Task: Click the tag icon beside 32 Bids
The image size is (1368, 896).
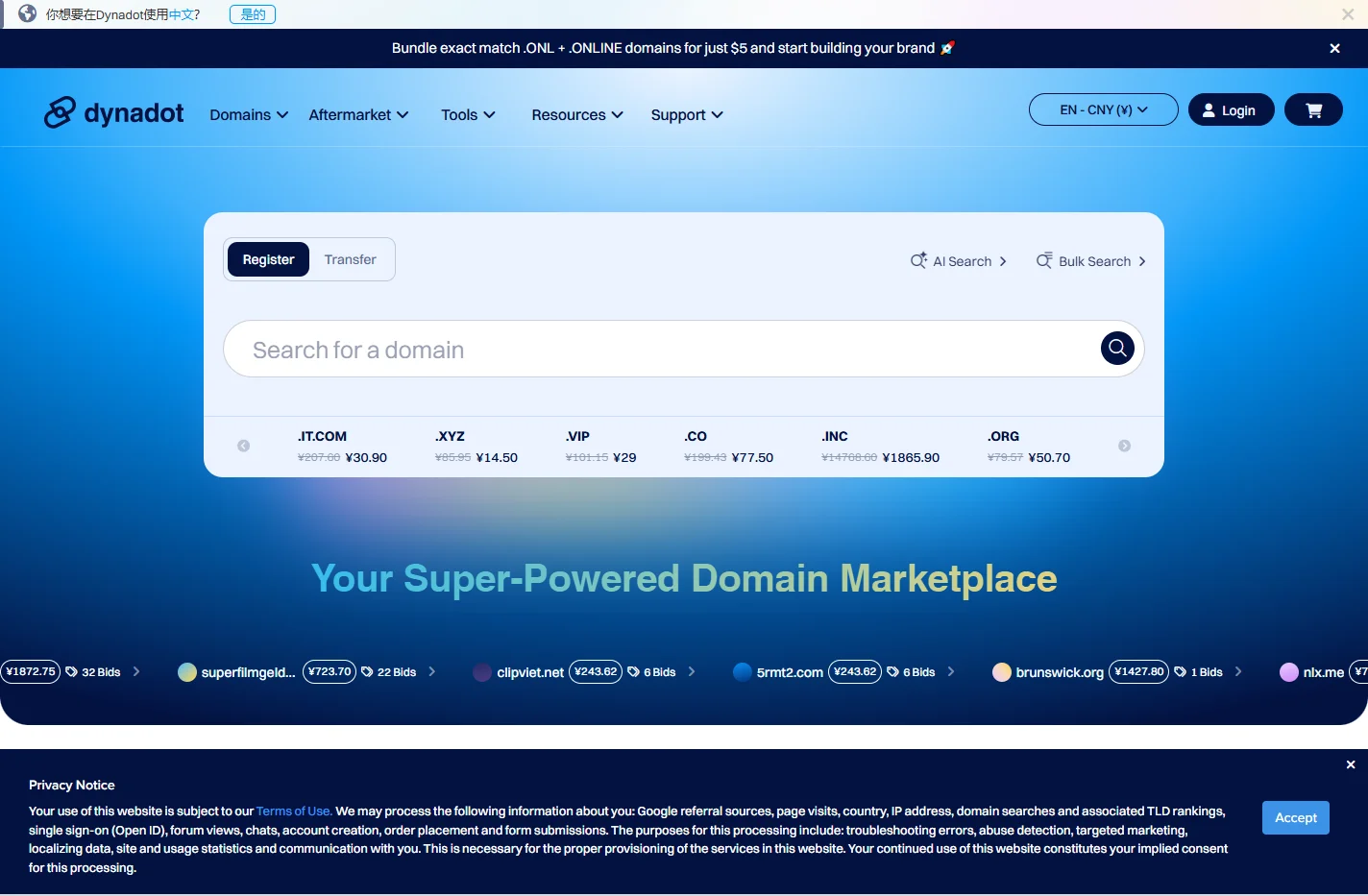Action: [71, 672]
